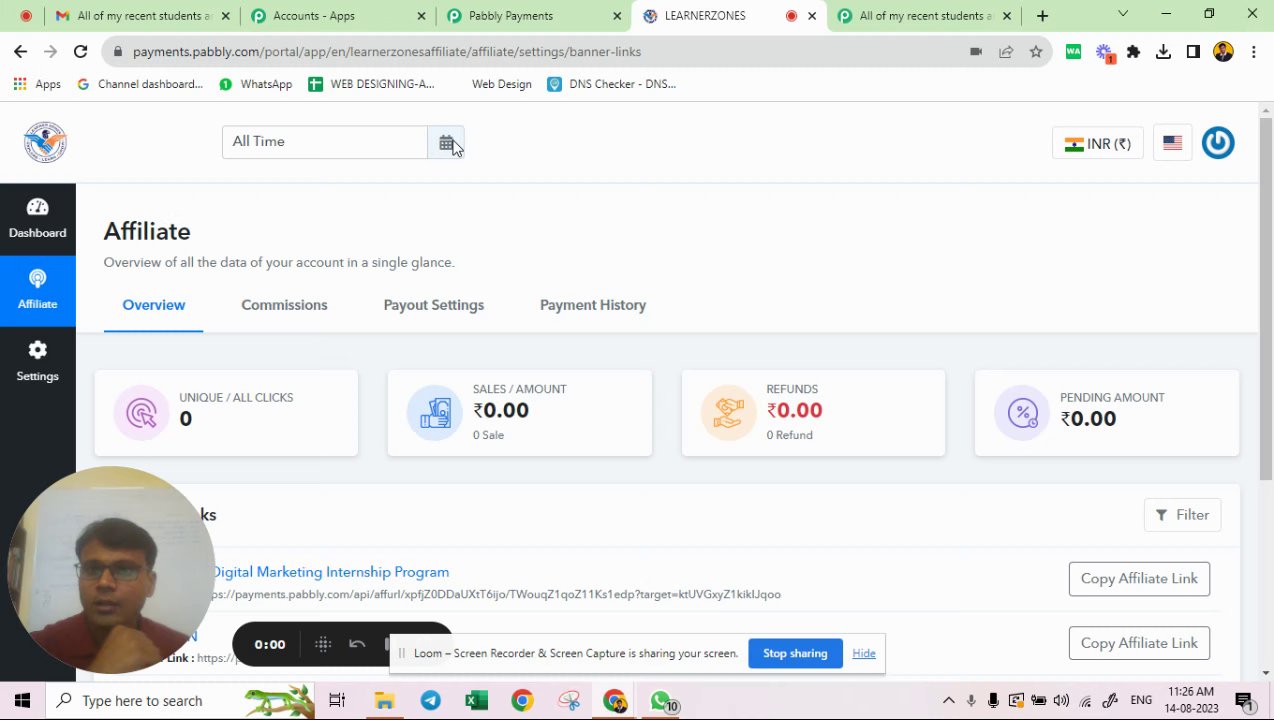Viewport: 1274px width, 720px height.
Task: Open Task View on taskbar
Action: tap(337, 701)
